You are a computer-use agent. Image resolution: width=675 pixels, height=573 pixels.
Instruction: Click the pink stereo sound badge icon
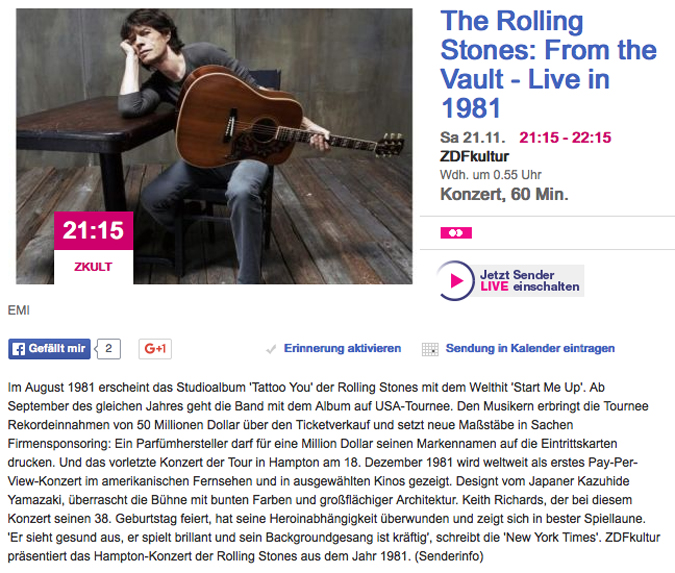pyautogui.click(x=456, y=233)
